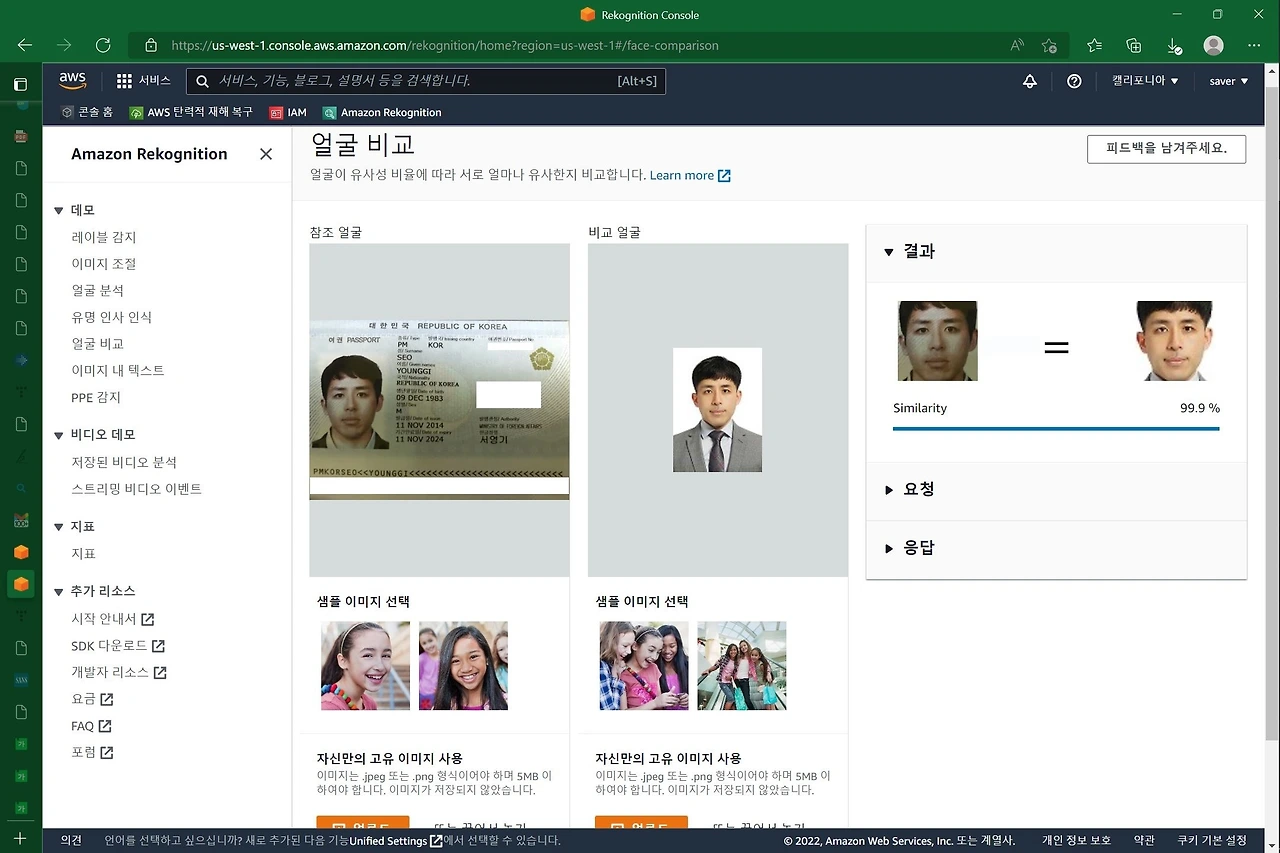Open 이미지 조절 demo in the sidebar
Viewport: 1280px width, 853px height.
tap(104, 264)
